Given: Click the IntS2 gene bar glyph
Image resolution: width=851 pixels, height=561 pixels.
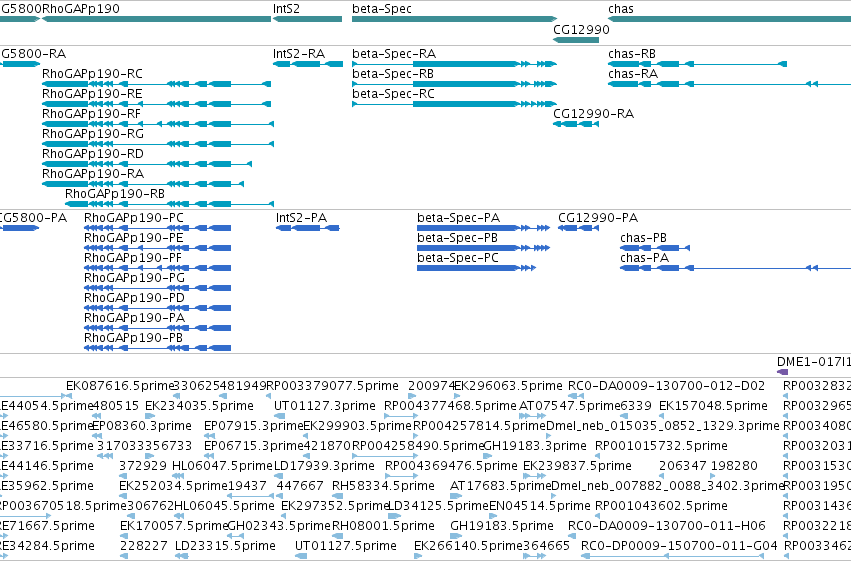Looking at the screenshot, I should (307, 19).
